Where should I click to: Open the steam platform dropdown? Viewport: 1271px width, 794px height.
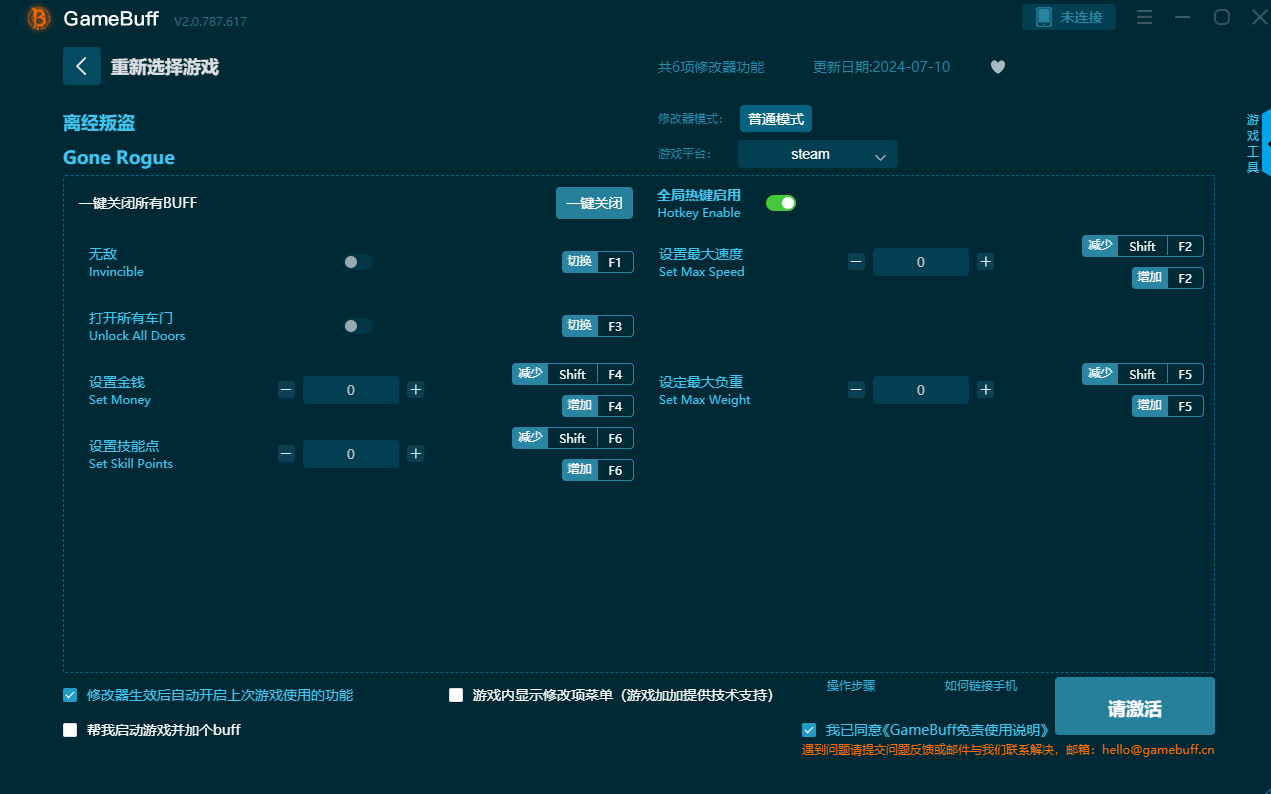click(x=817, y=154)
